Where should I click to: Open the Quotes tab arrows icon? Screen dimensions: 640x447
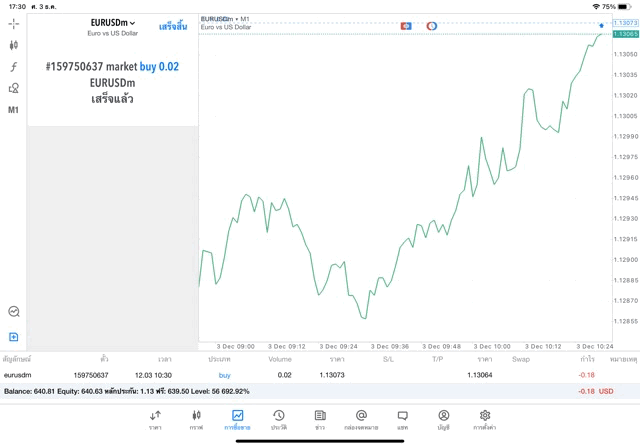click(155, 420)
